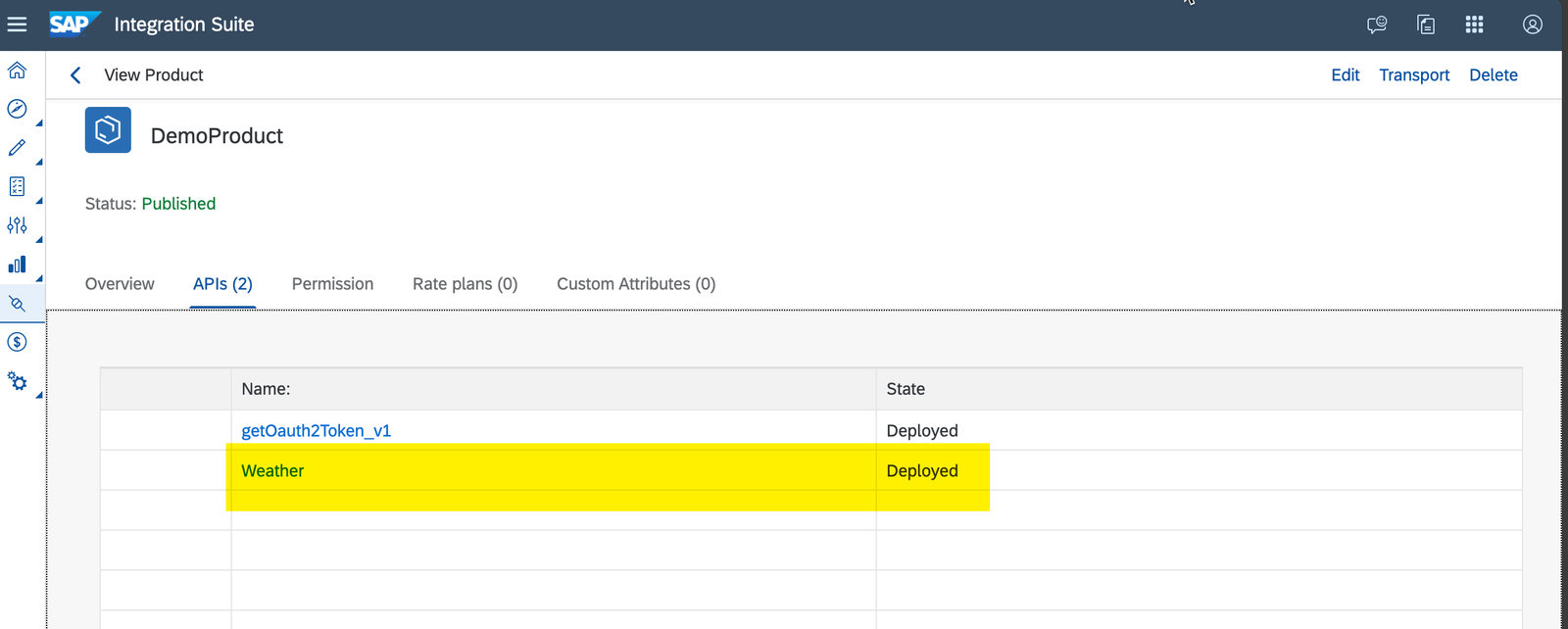This screenshot has width=1568, height=629.
Task: Open the Design pencil icon
Action: pos(17,148)
